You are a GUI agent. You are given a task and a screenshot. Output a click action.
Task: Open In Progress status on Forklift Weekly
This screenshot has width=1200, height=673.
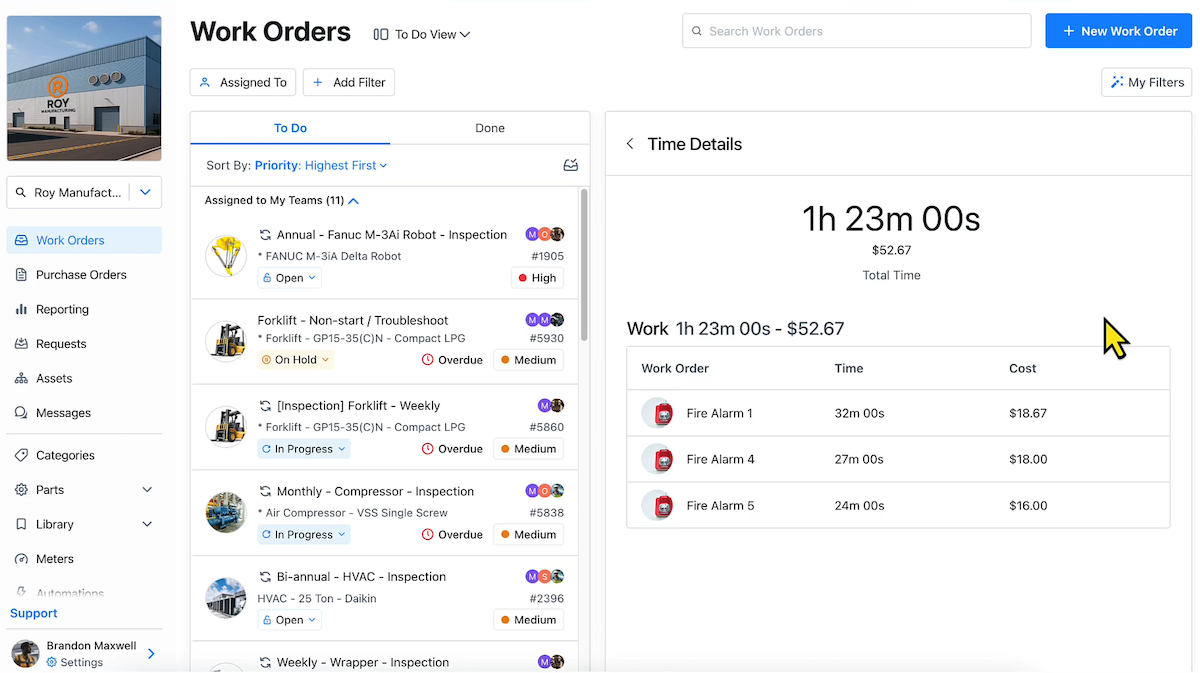[x=303, y=449]
